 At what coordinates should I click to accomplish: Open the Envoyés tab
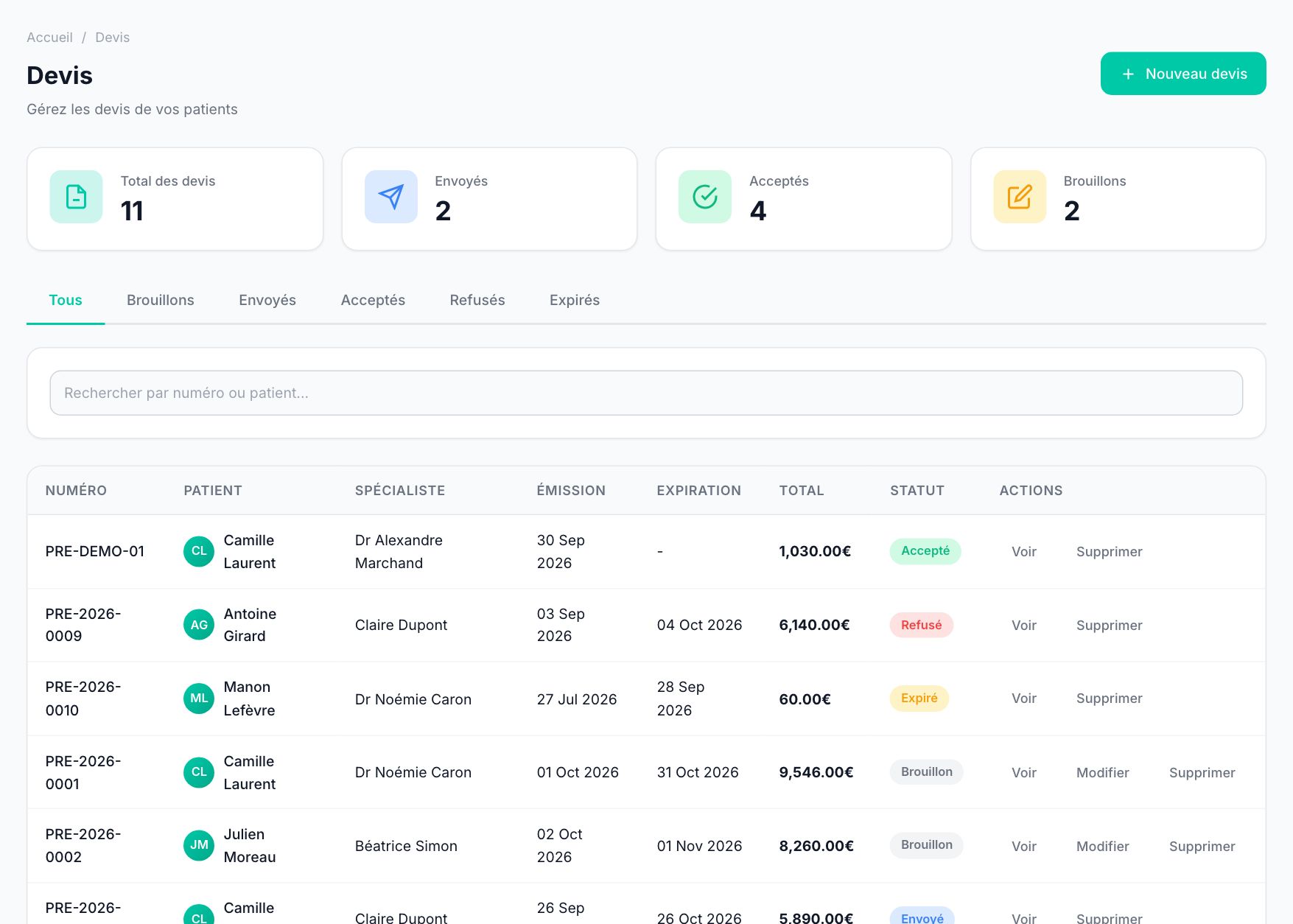pos(267,300)
